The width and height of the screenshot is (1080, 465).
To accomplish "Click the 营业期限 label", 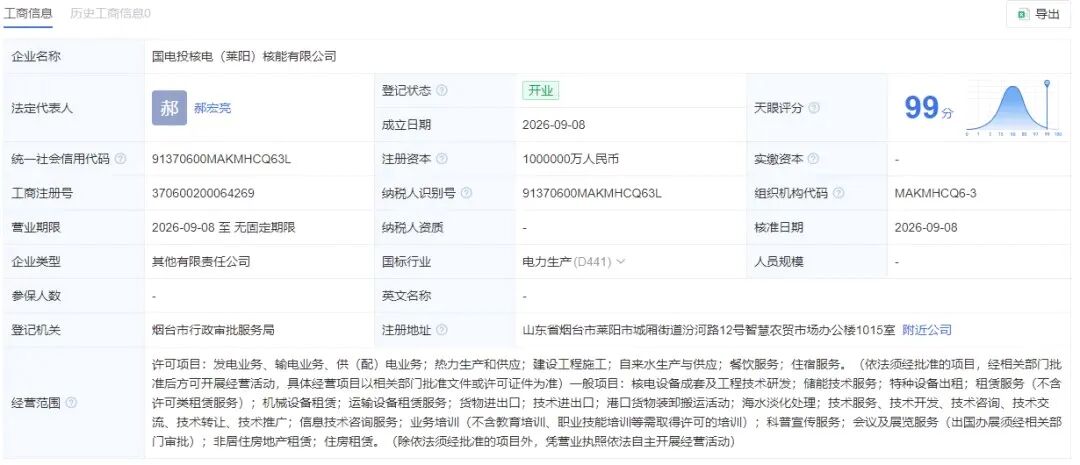I will (x=36, y=227).
